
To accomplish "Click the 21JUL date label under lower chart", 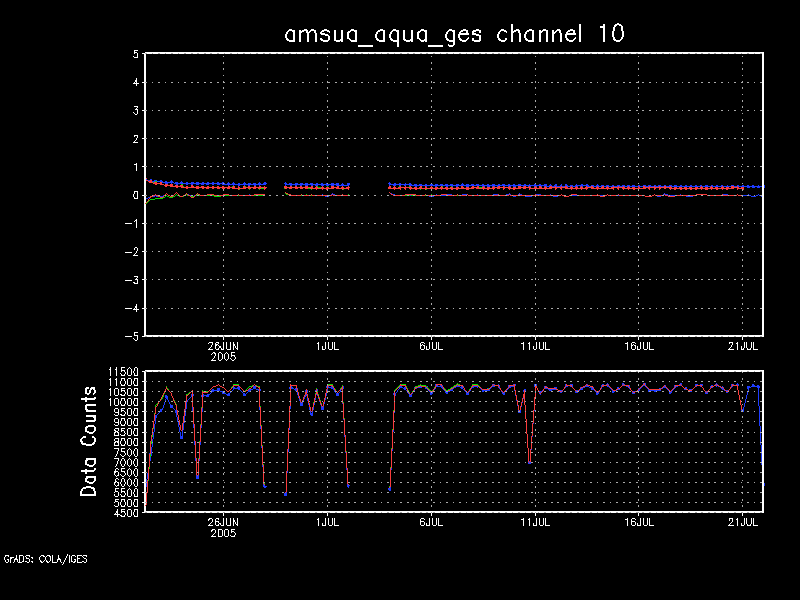I will 742,522.
